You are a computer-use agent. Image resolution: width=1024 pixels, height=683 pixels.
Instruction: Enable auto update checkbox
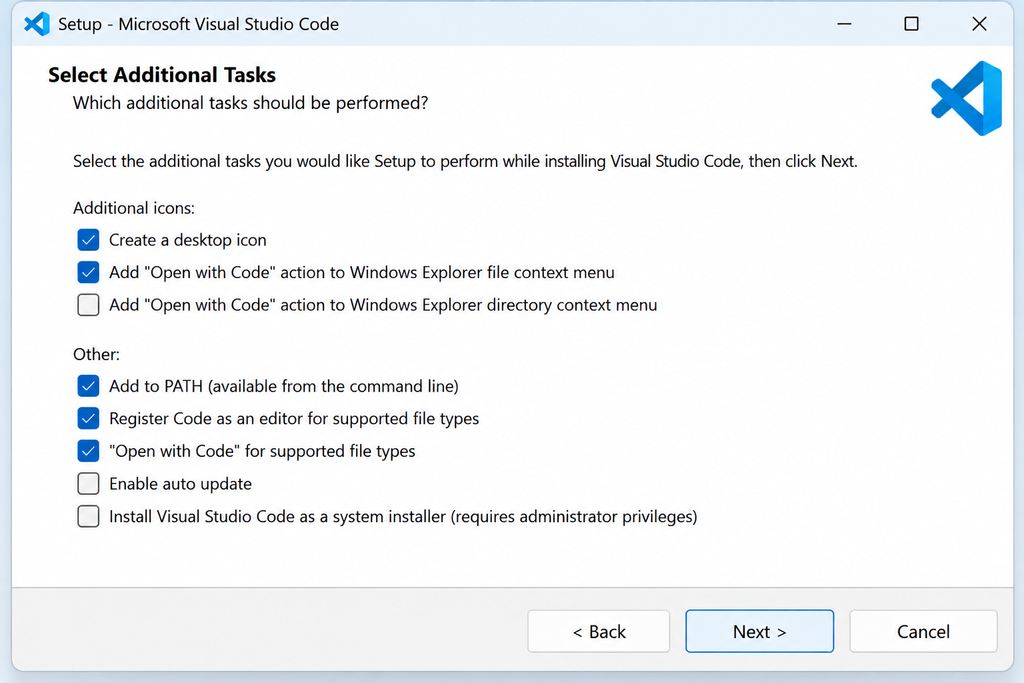(88, 484)
